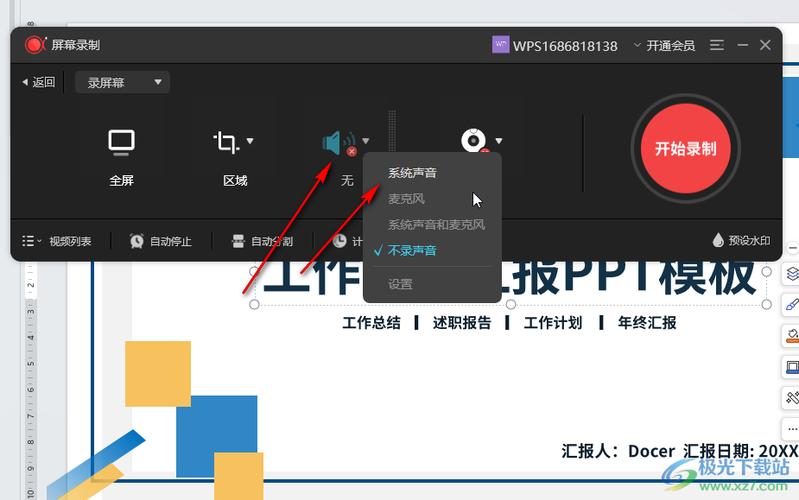Click the 视频列表 label
This screenshot has width=799, height=500.
point(70,241)
